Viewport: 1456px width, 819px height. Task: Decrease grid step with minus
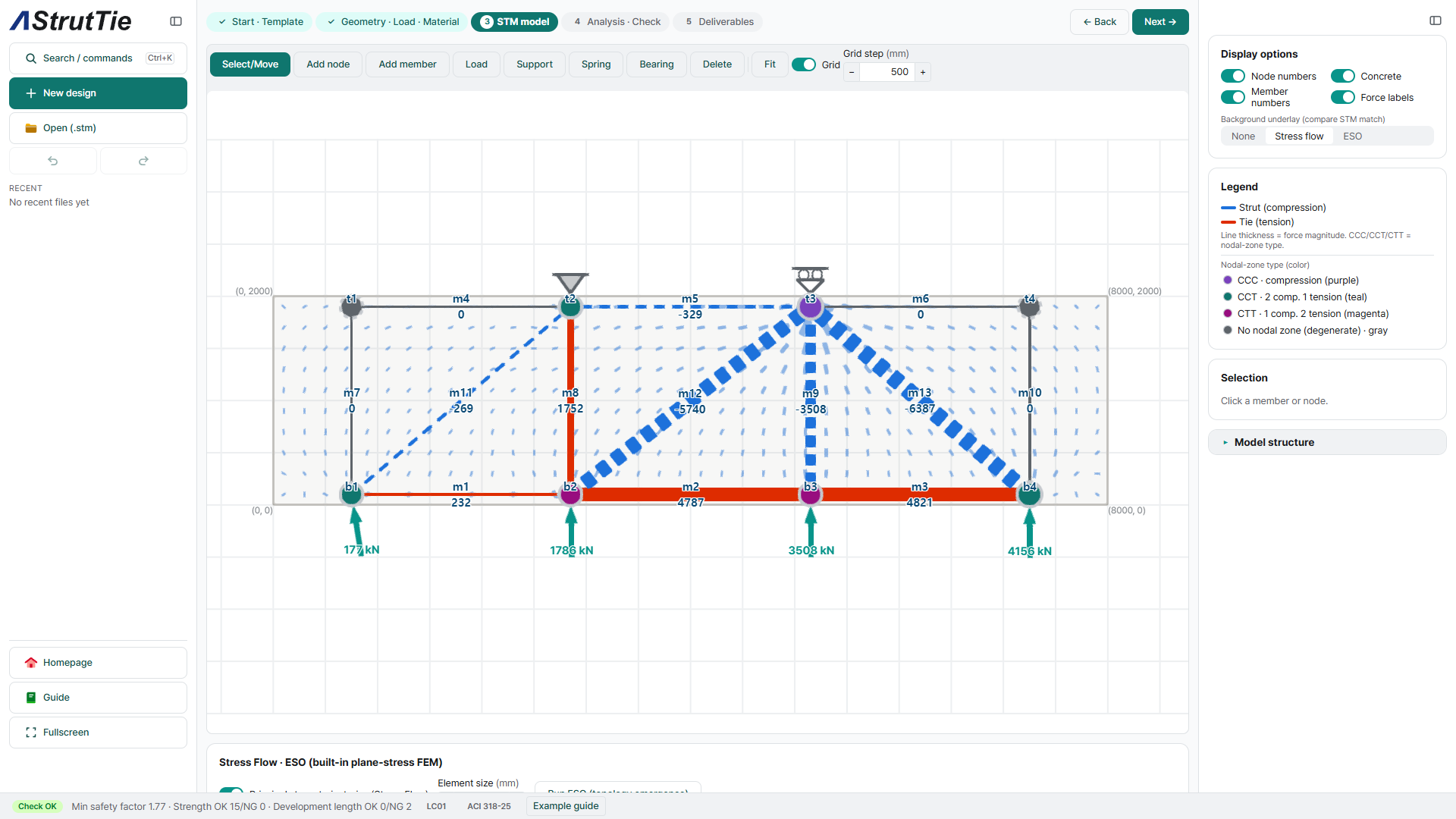852,72
